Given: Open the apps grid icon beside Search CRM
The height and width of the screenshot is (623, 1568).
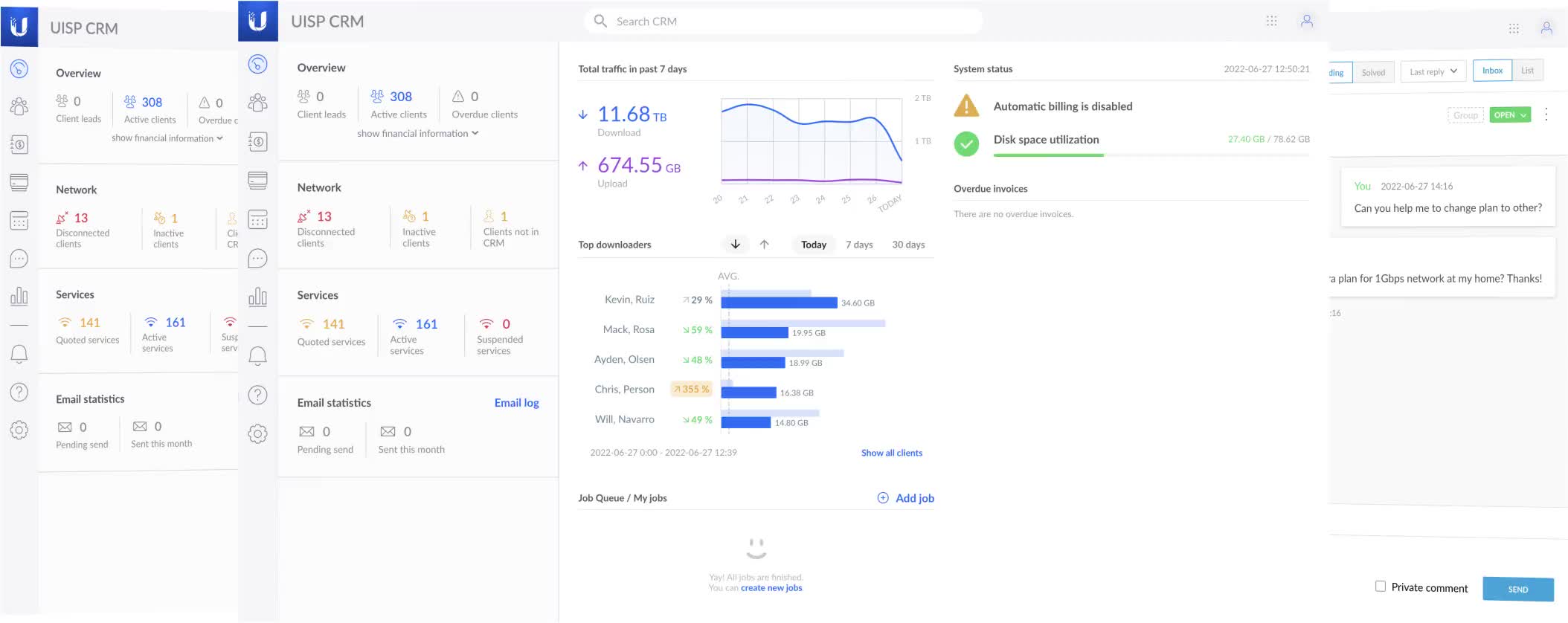Looking at the screenshot, I should click(1271, 22).
